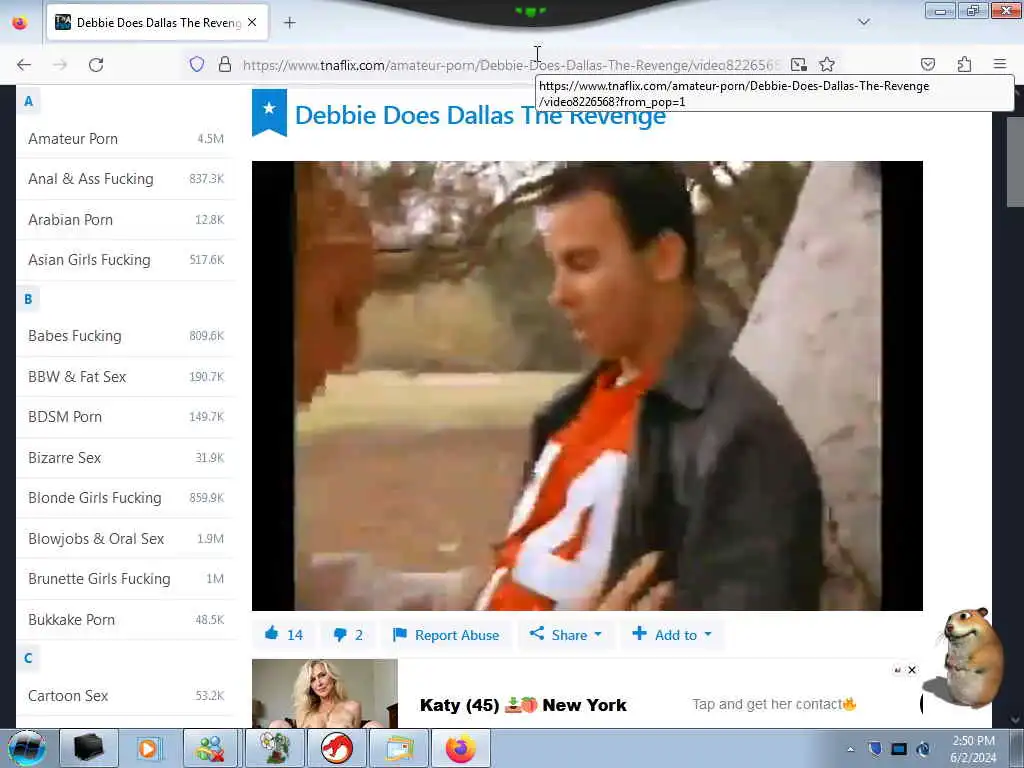This screenshot has height=768, width=1024.
Task: Open the black box taskbar application
Action: [89, 748]
